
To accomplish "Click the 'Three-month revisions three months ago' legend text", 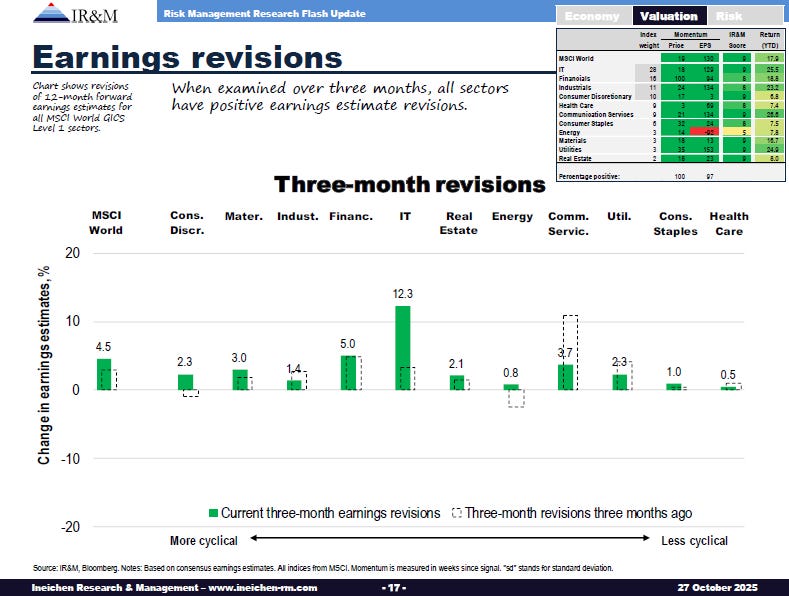I will click(x=579, y=513).
